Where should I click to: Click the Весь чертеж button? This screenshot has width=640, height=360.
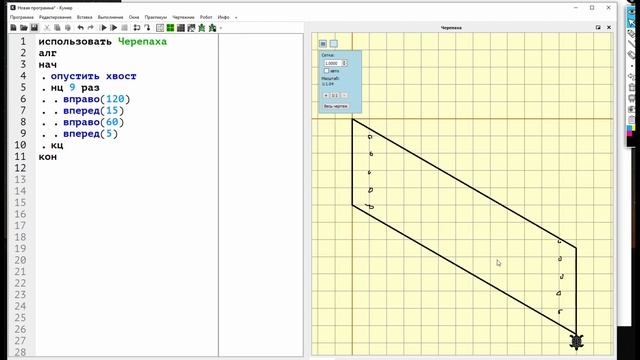tap(336, 106)
